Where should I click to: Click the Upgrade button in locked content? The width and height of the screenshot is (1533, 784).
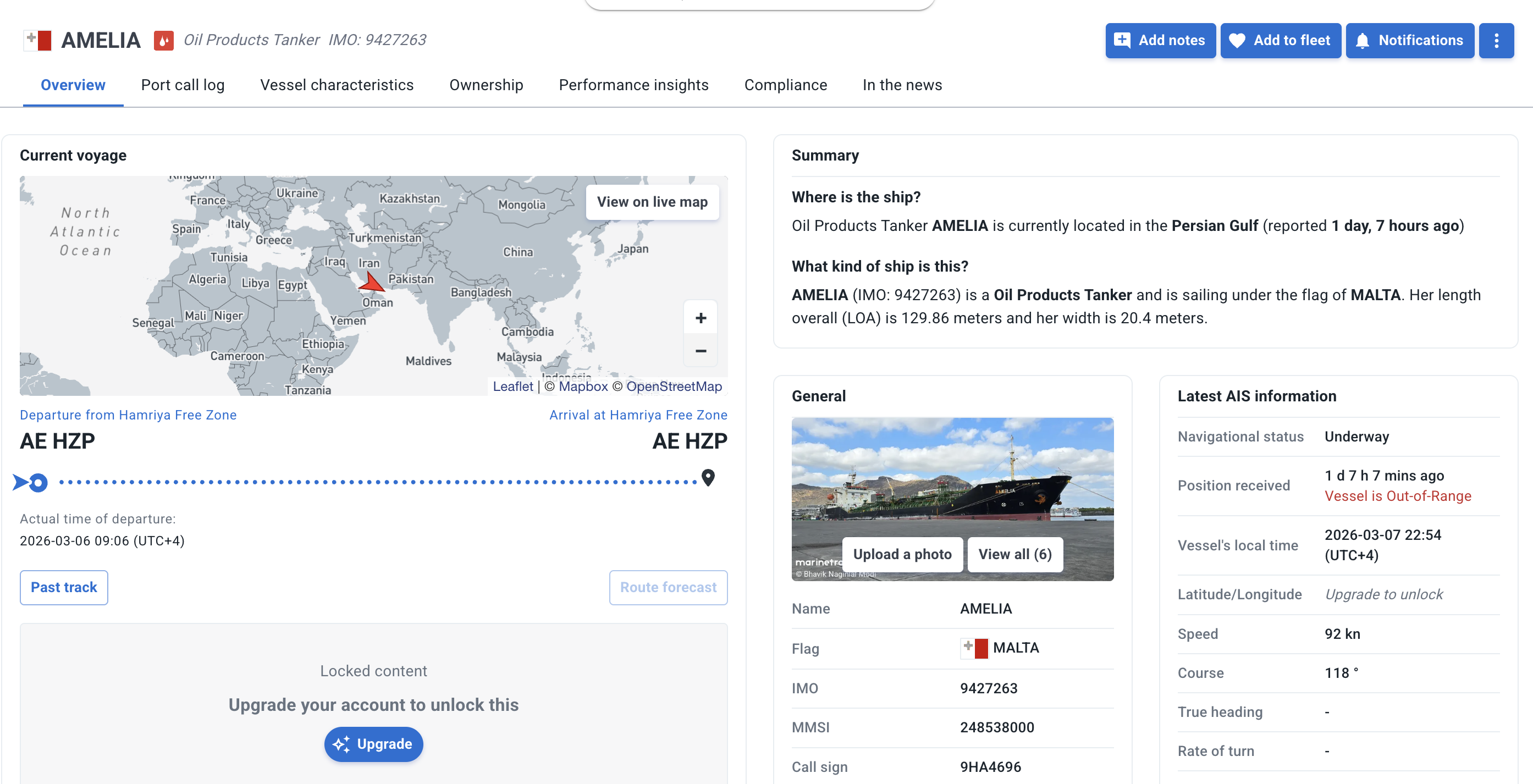coord(373,743)
